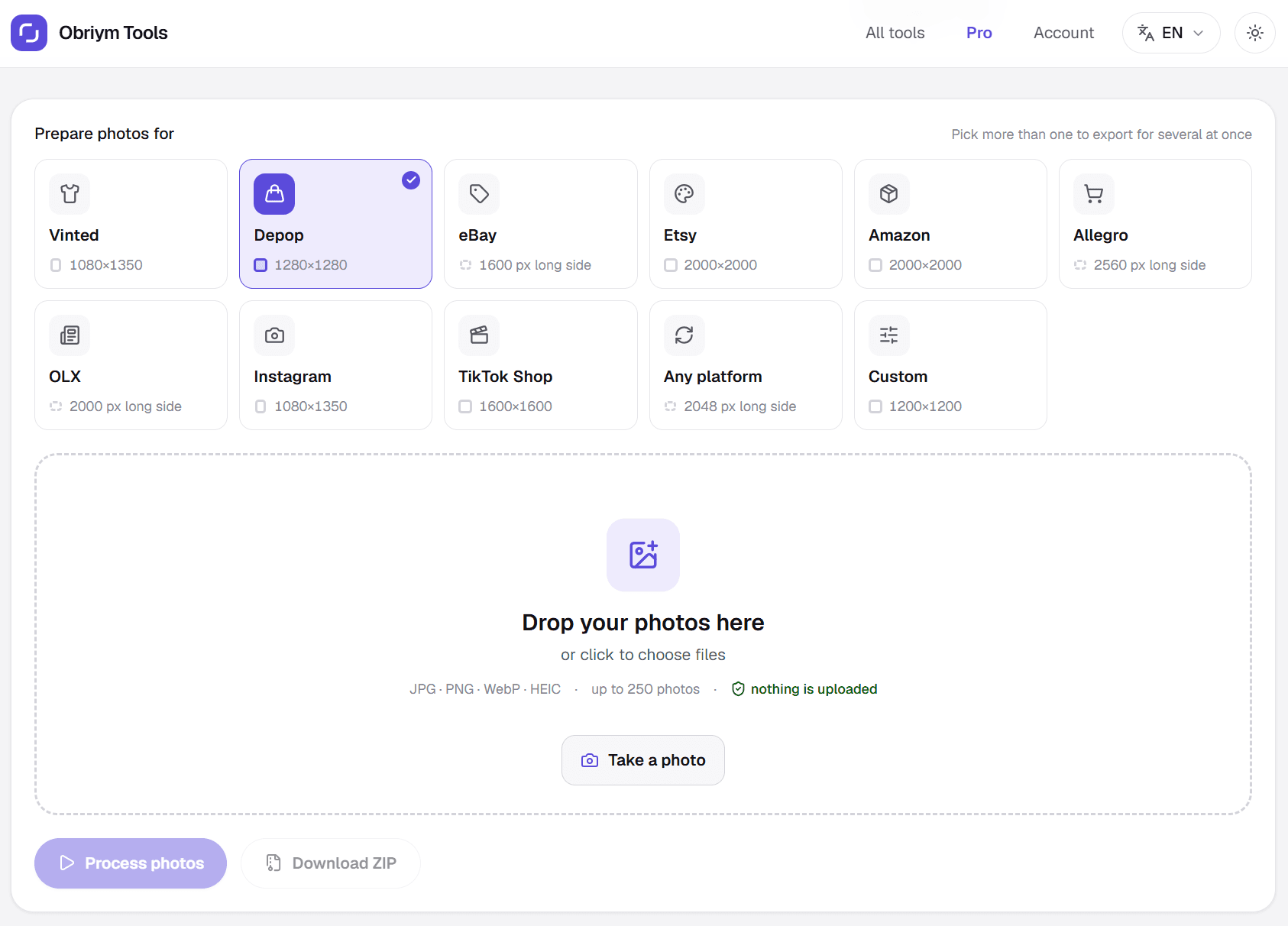Screen dimensions: 1288x926
Task: Click the Any platform name label
Action: coord(713,377)
